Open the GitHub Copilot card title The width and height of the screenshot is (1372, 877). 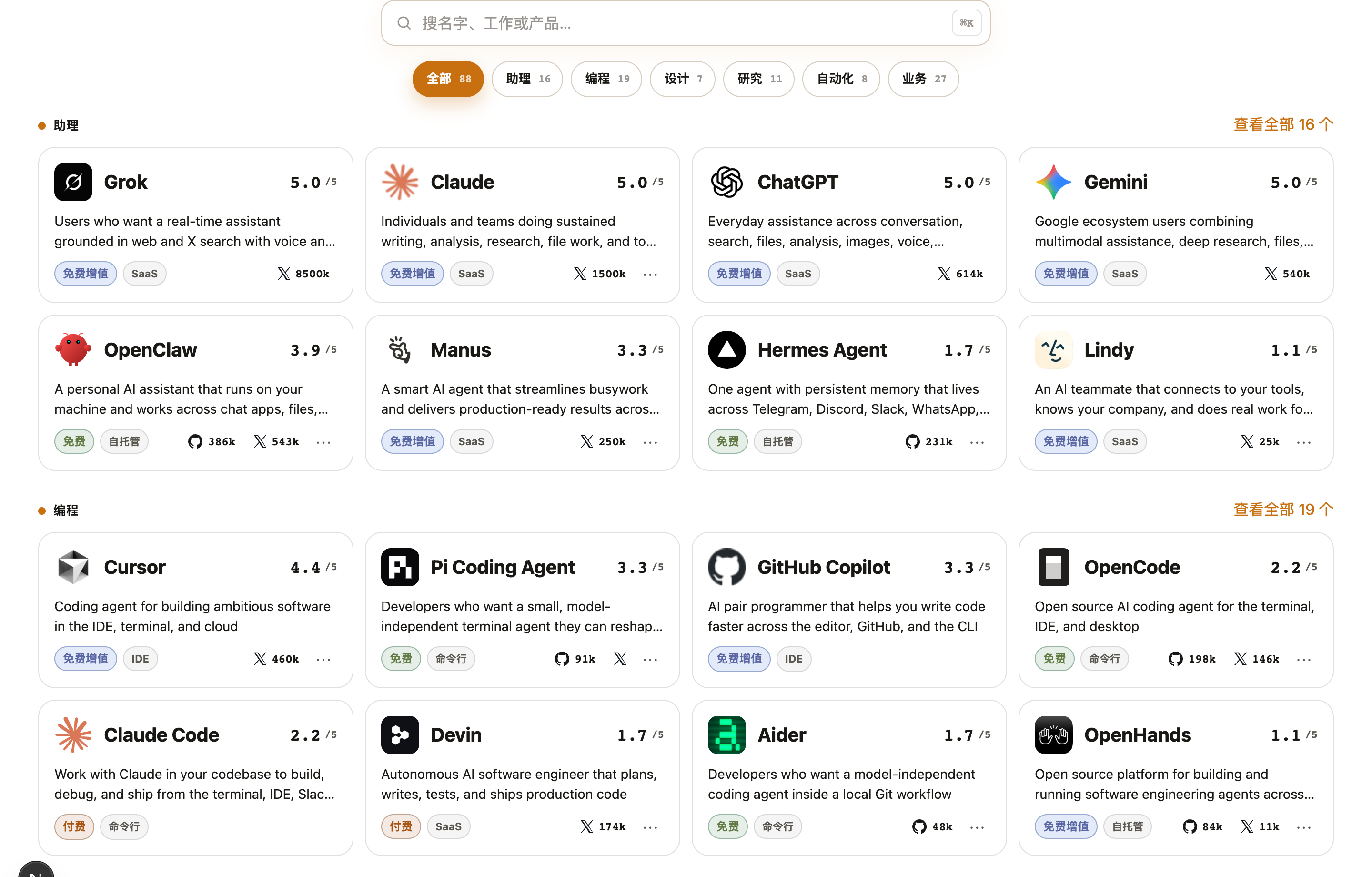[823, 567]
